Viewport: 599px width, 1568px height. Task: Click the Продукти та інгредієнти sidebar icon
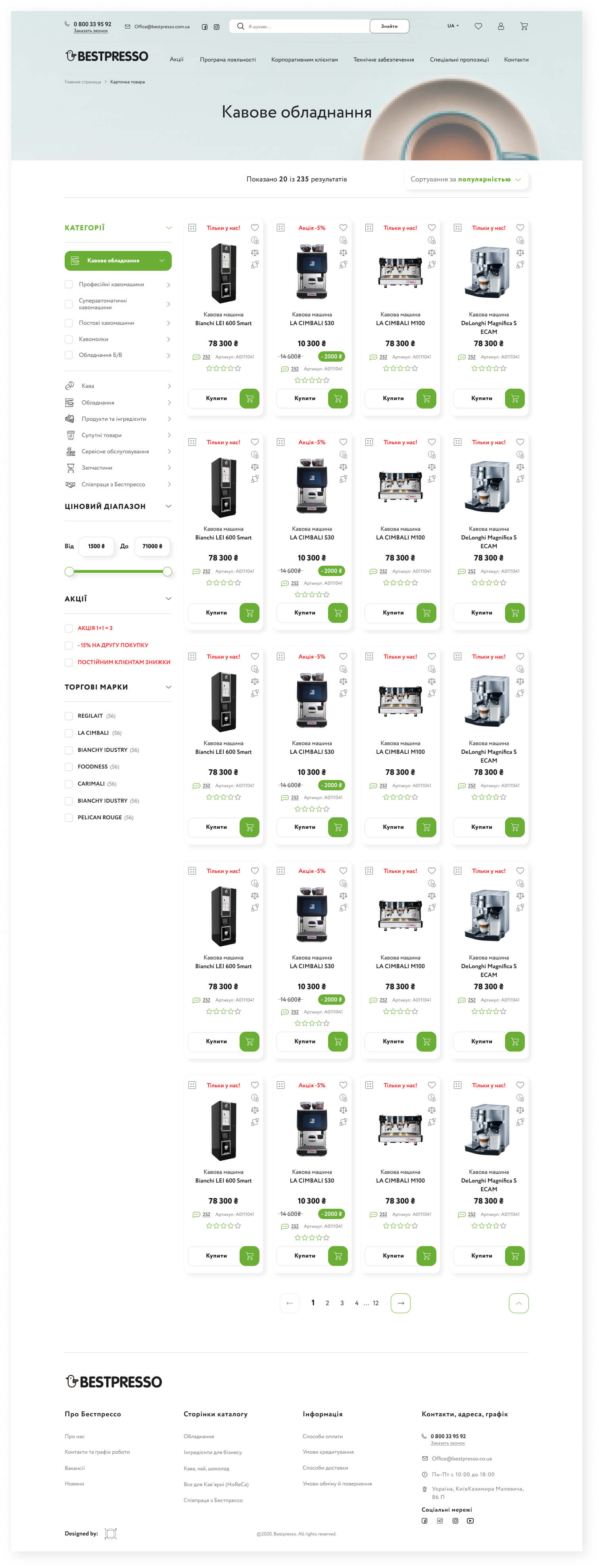coord(70,419)
